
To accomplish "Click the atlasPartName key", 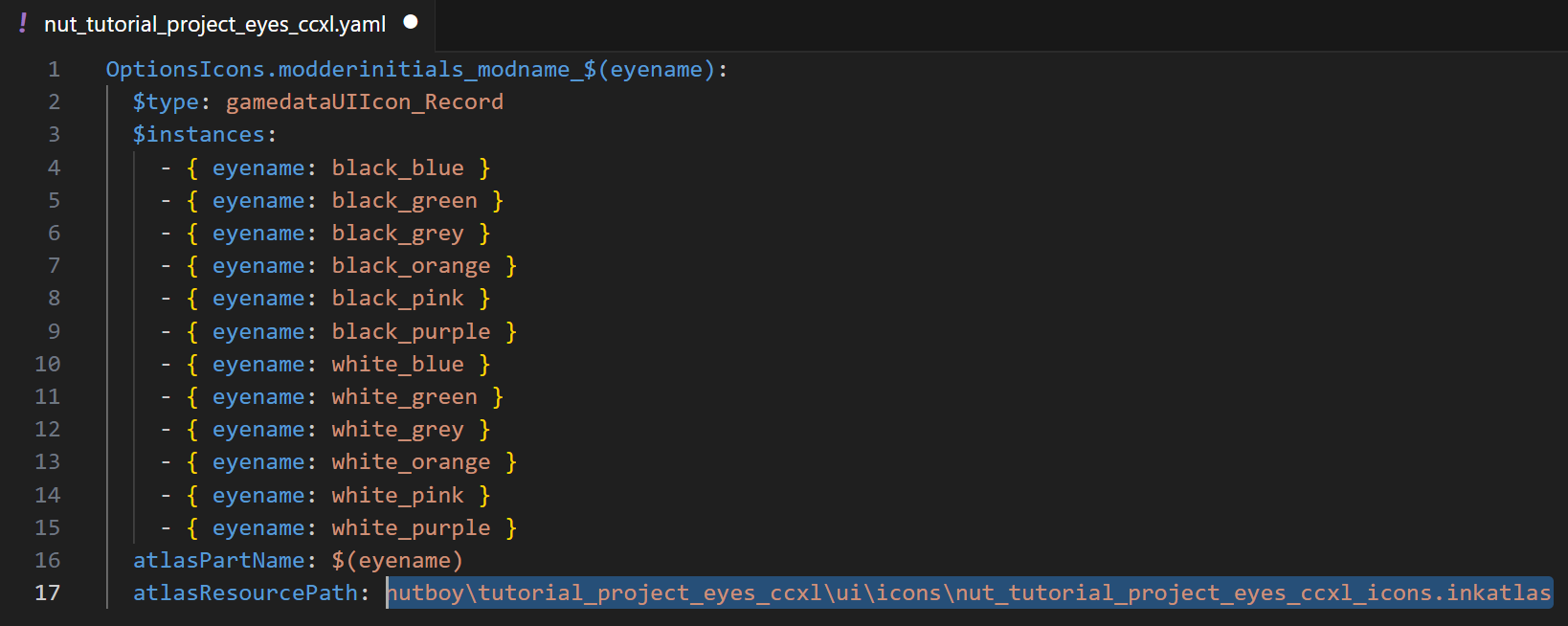I will 218,561.
